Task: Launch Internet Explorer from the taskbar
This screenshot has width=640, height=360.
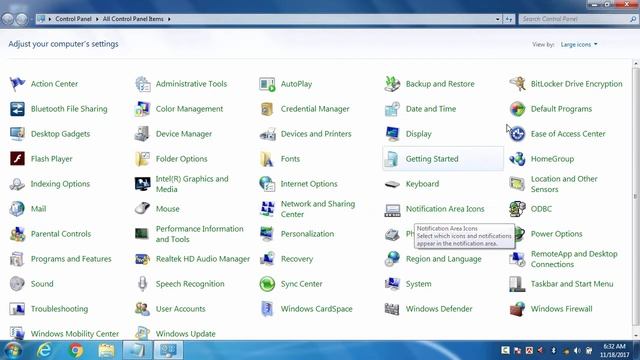Action: [x=44, y=350]
